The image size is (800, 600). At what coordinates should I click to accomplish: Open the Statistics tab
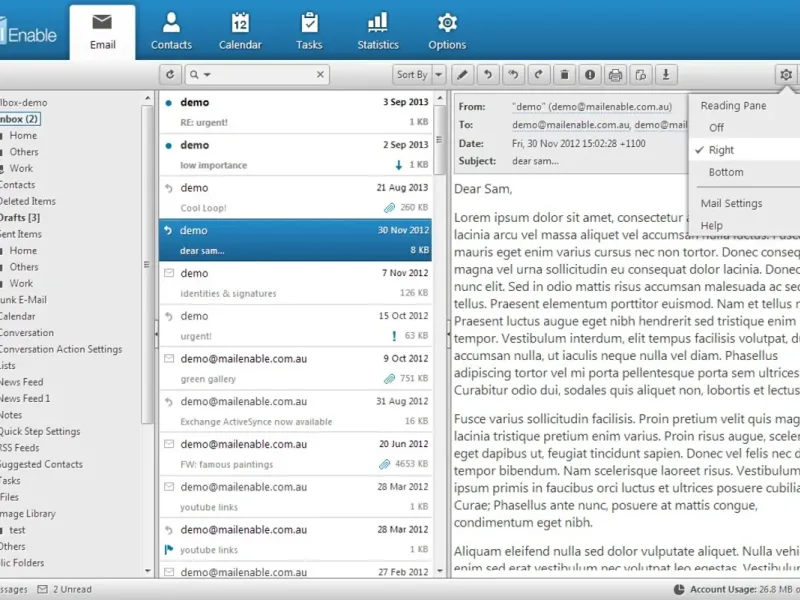click(378, 33)
